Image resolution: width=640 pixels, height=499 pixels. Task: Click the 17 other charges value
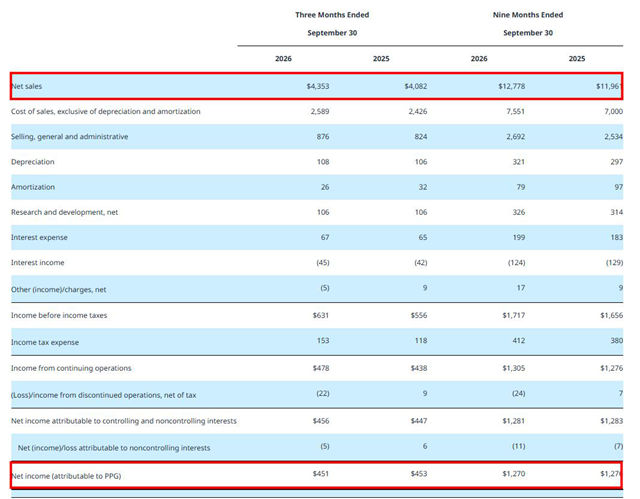tap(521, 288)
